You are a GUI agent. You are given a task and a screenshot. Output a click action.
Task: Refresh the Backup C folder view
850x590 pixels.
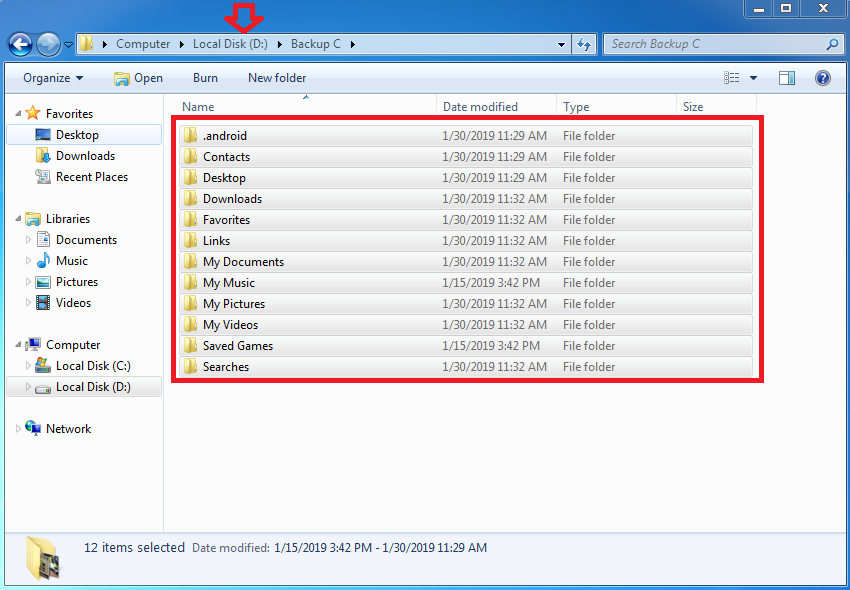[584, 44]
